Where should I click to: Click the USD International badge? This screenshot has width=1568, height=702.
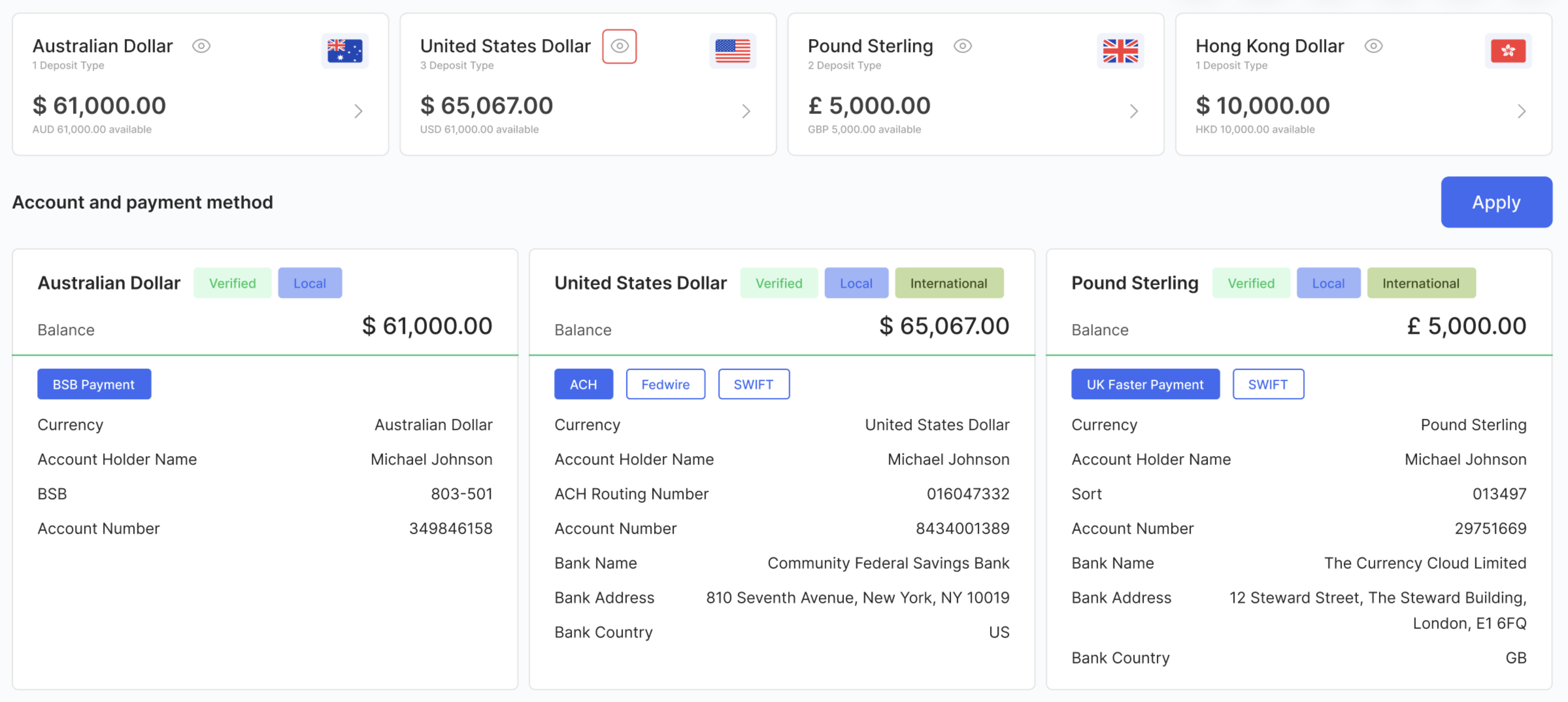tap(948, 283)
